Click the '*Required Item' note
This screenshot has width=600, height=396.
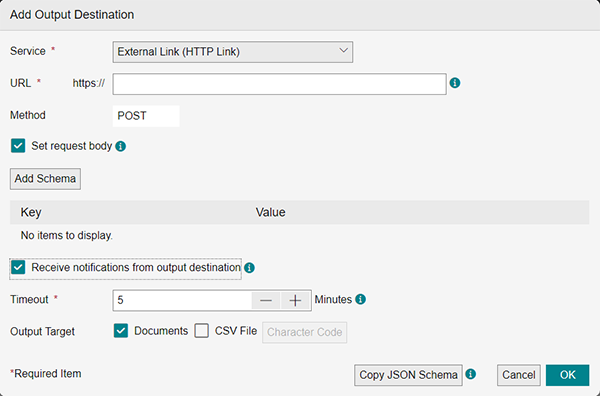46,373
